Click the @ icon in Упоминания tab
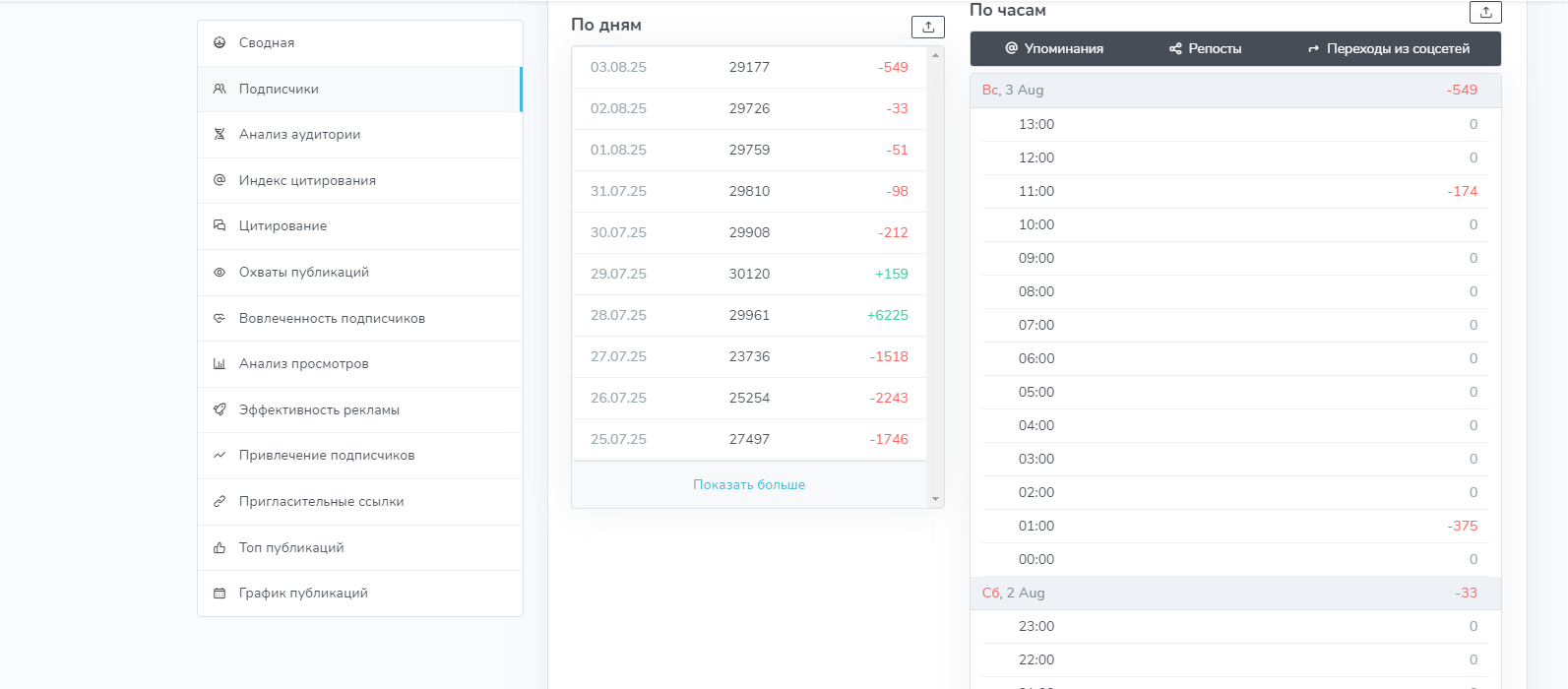Image resolution: width=1568 pixels, height=689 pixels. pos(1011,48)
